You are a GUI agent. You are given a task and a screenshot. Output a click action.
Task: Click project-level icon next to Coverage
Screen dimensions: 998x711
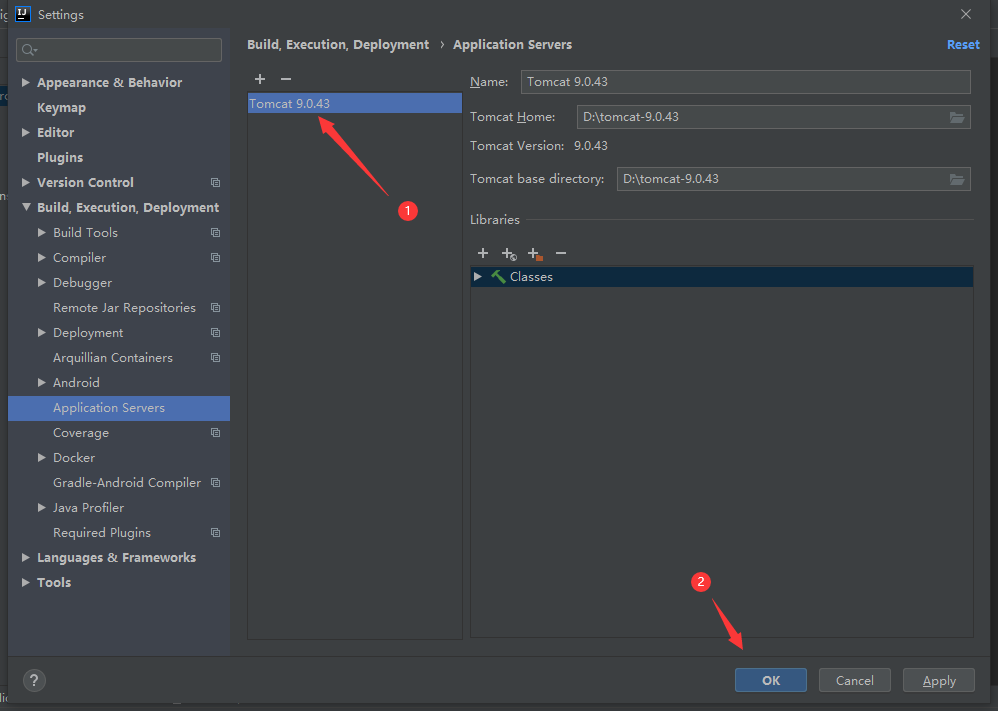pos(216,433)
